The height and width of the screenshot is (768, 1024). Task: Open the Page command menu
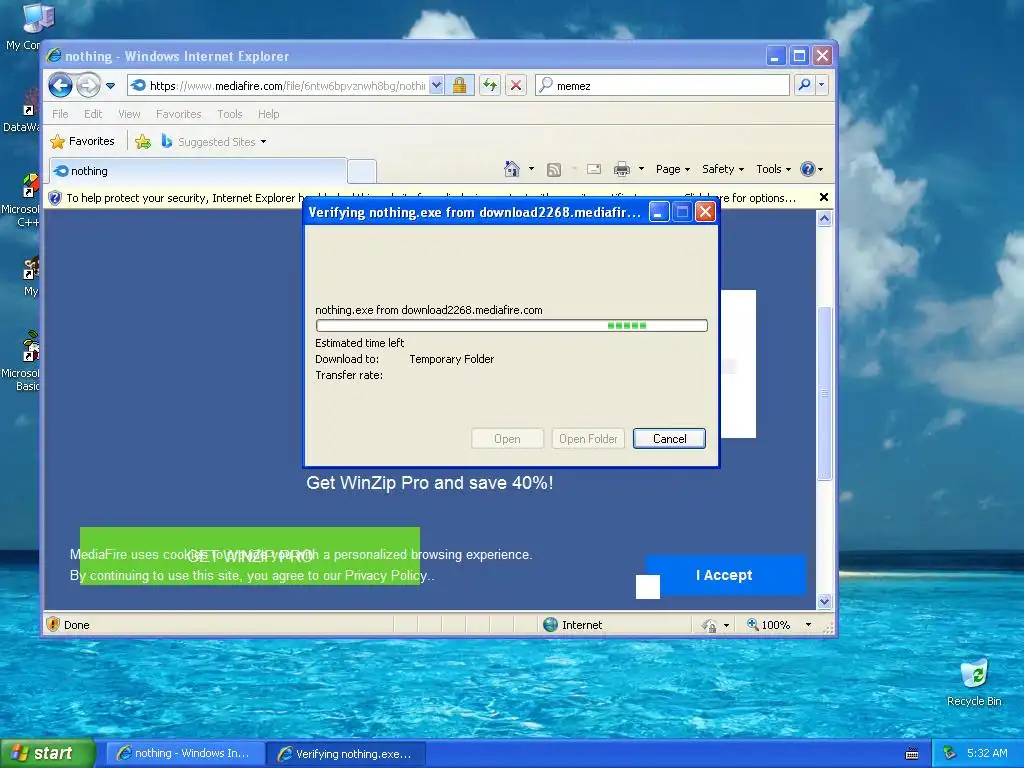[673, 169]
